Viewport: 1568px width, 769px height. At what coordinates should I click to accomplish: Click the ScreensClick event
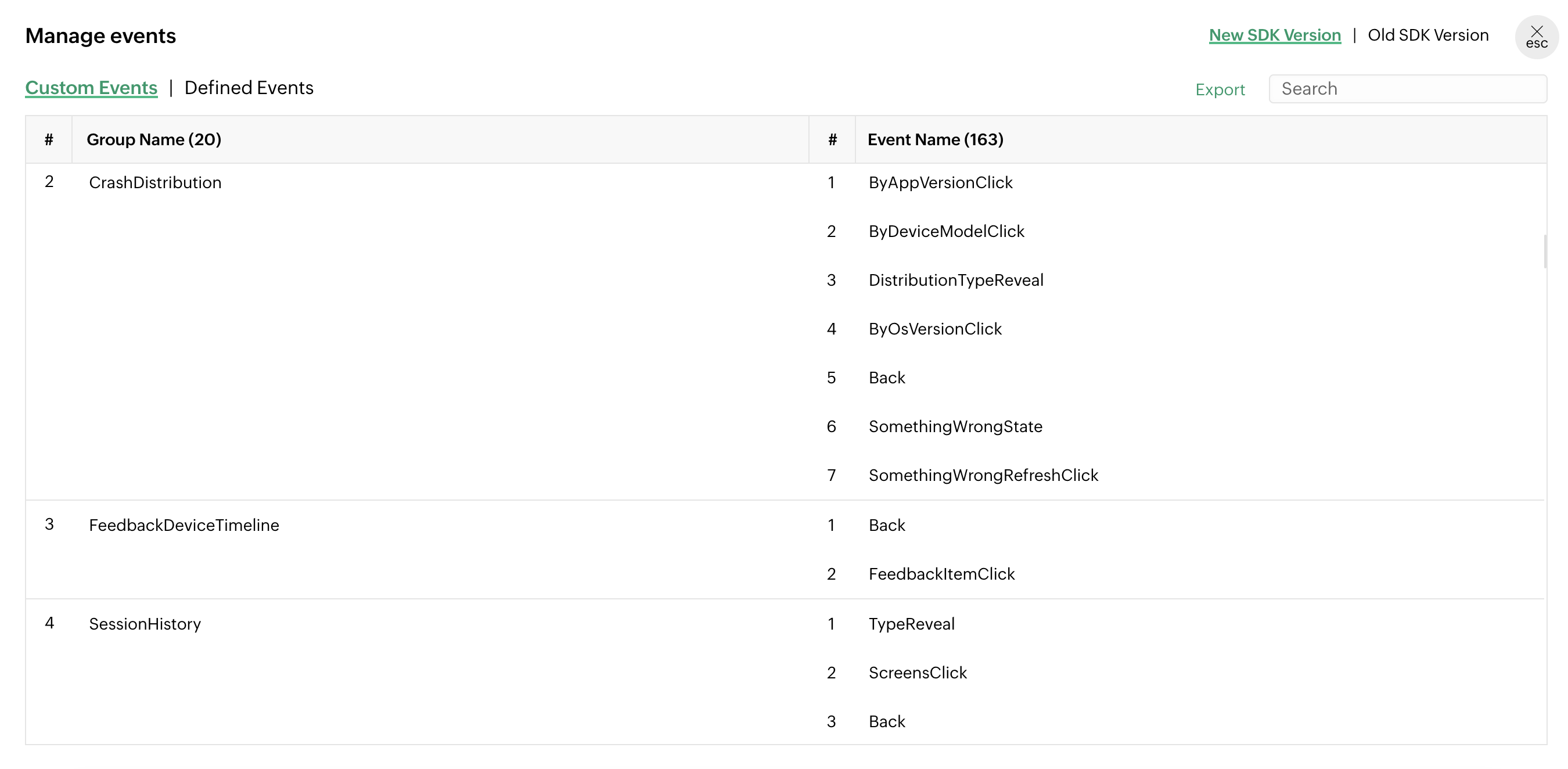(x=918, y=672)
